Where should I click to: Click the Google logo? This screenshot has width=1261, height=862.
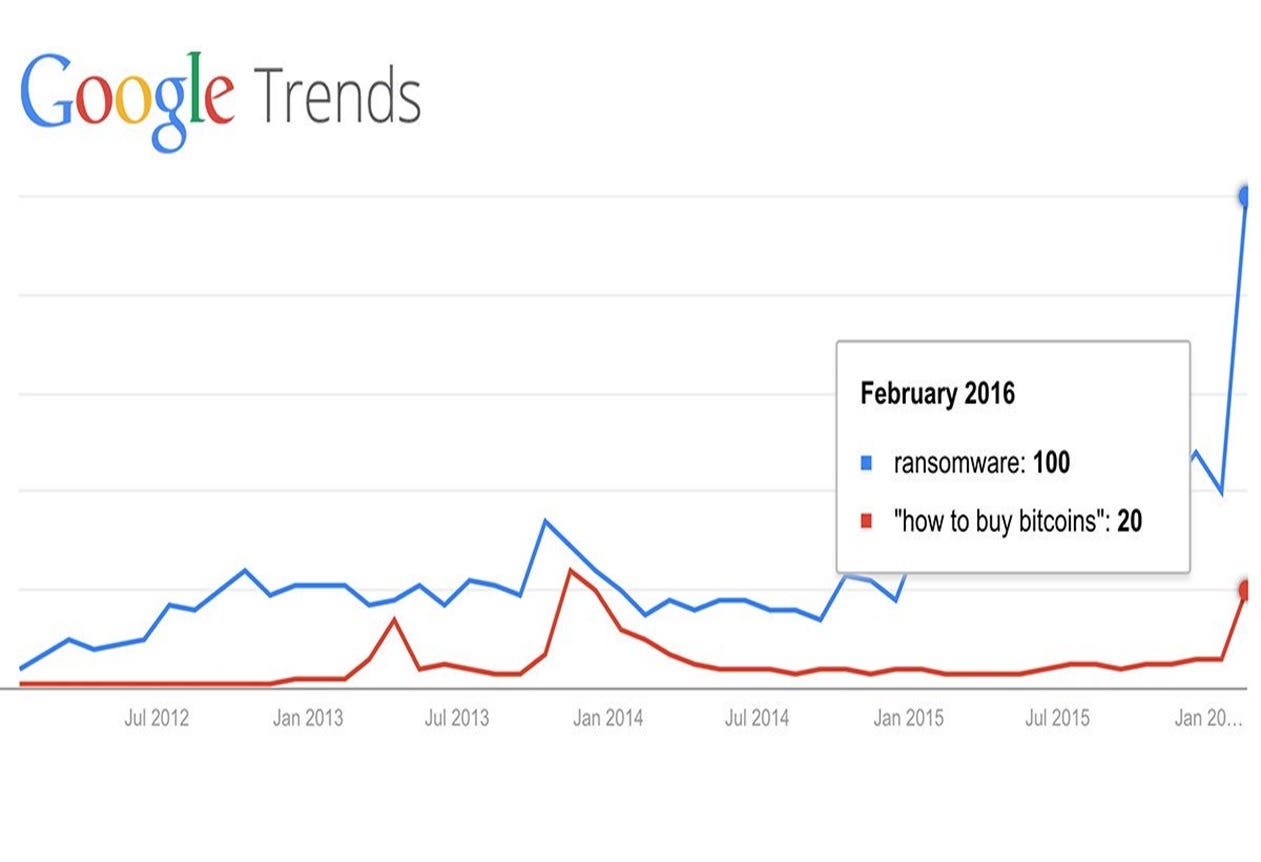click(127, 99)
